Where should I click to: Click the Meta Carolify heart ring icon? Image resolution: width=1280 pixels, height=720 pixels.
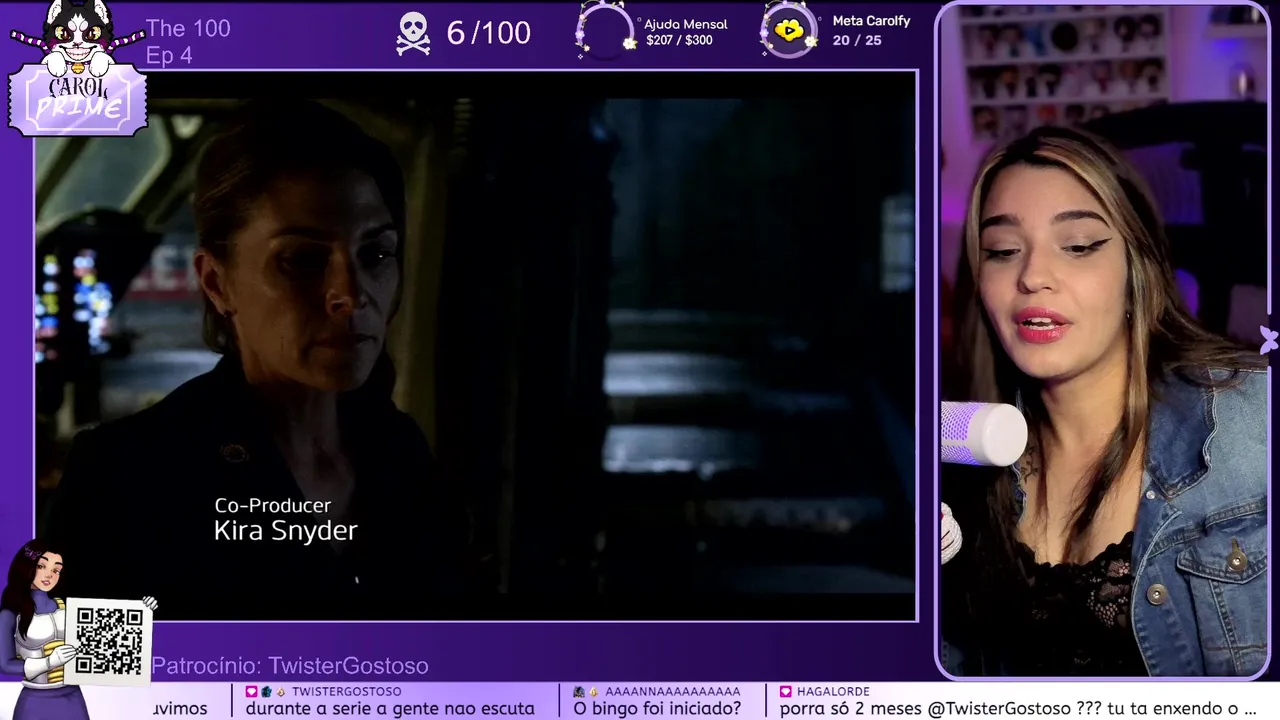(789, 30)
